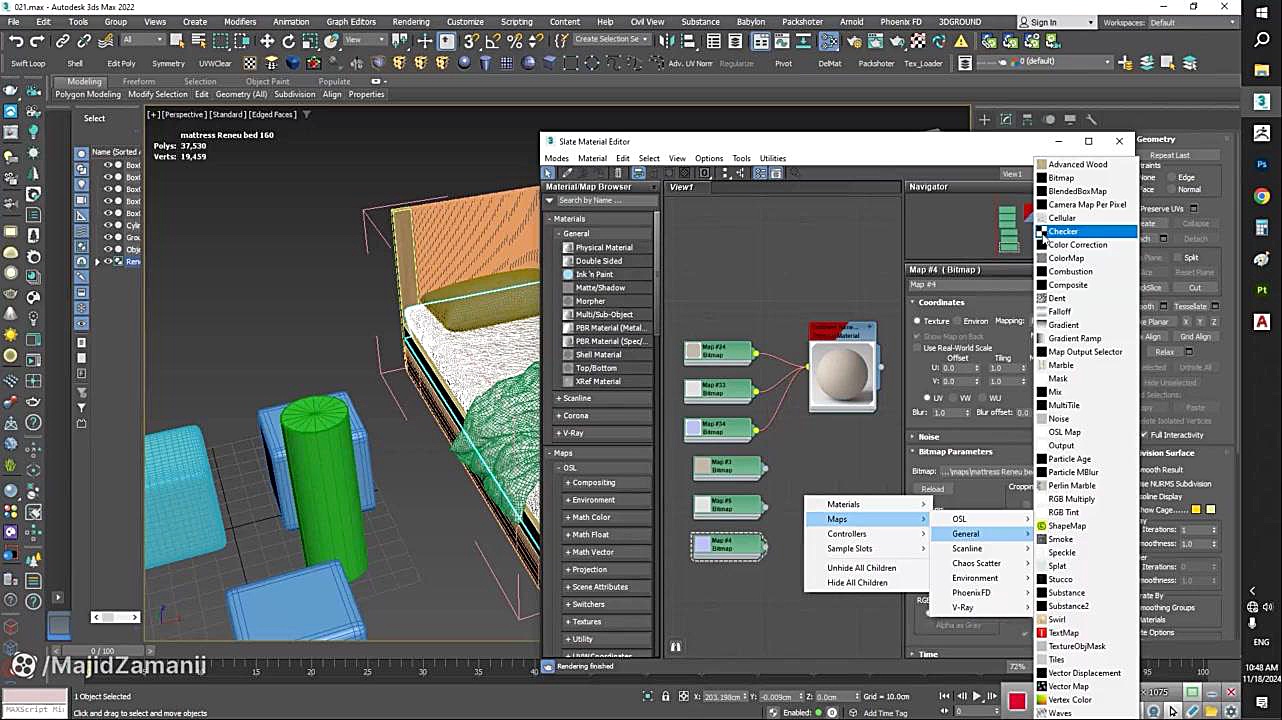
Task: Open Windows search magnifier icon
Action: 1262,40
